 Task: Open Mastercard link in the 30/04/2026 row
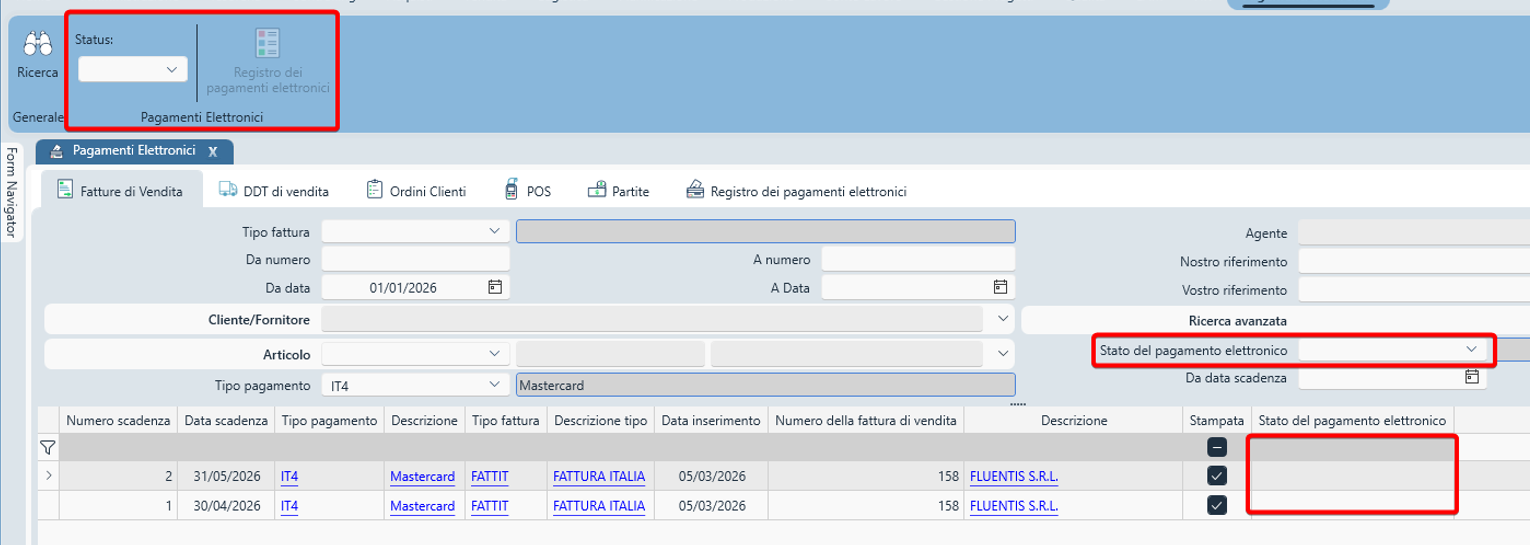pos(423,506)
